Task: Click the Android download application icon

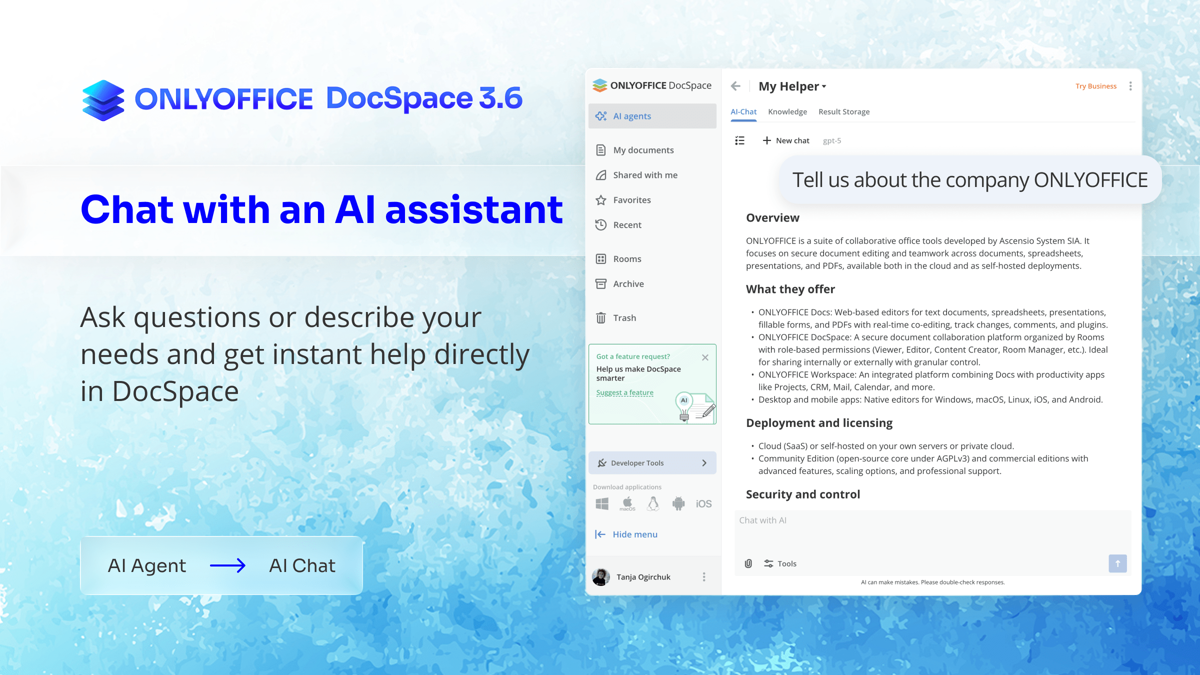Action: pyautogui.click(x=678, y=504)
